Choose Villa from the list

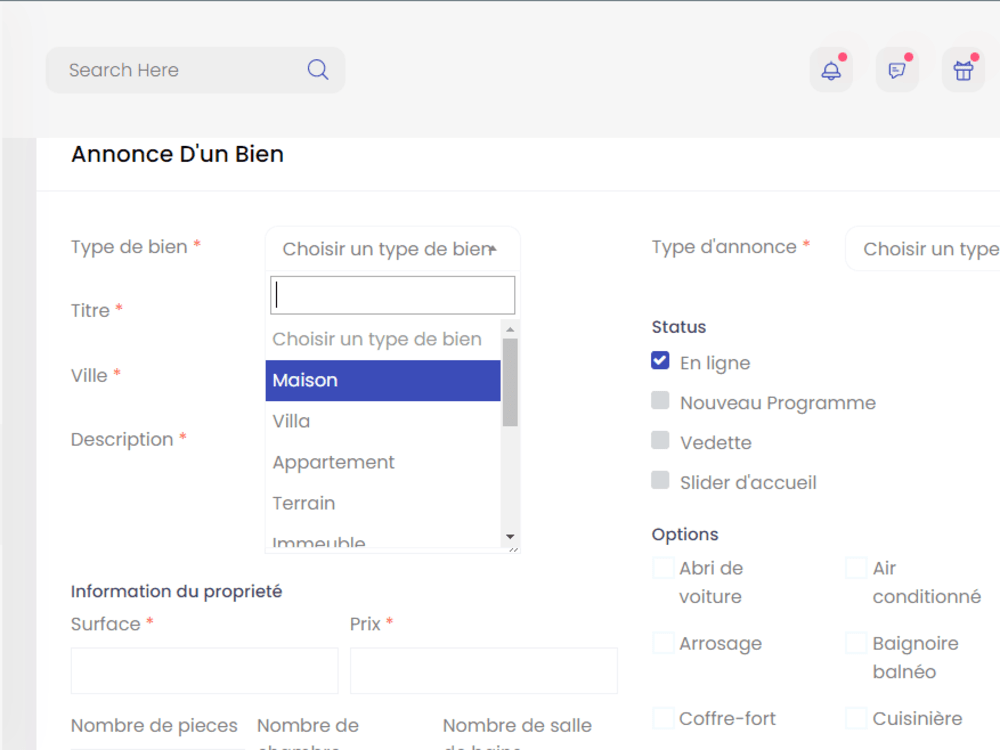click(383, 422)
